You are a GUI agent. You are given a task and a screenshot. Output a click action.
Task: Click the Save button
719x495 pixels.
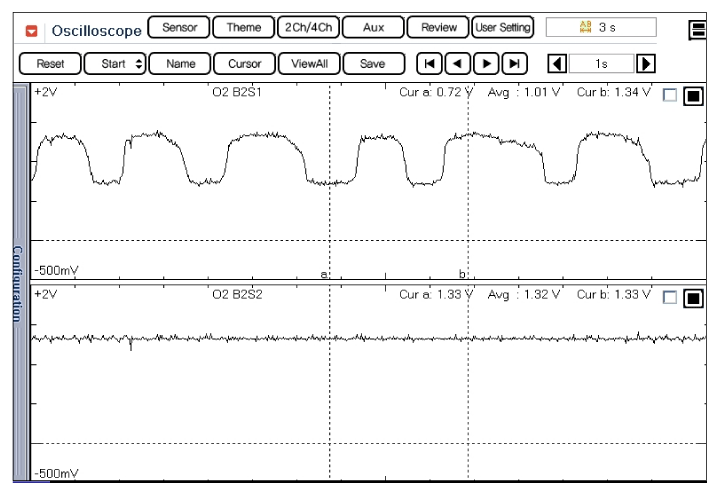click(372, 63)
